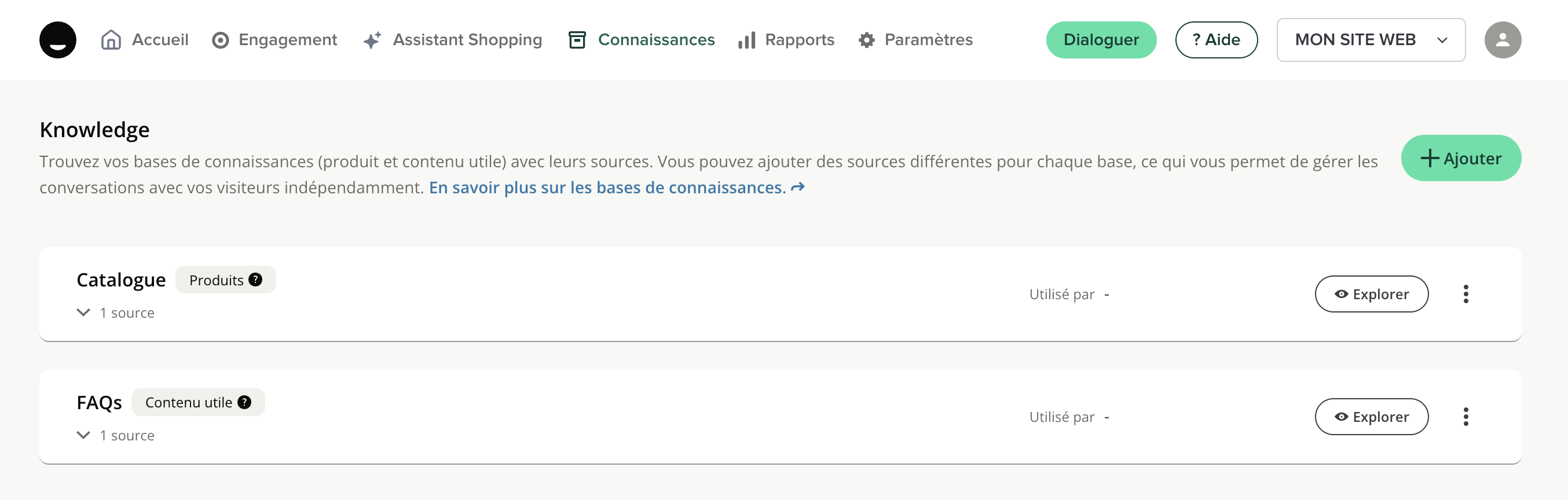Explore the FAQs knowledge base

coord(1371,417)
